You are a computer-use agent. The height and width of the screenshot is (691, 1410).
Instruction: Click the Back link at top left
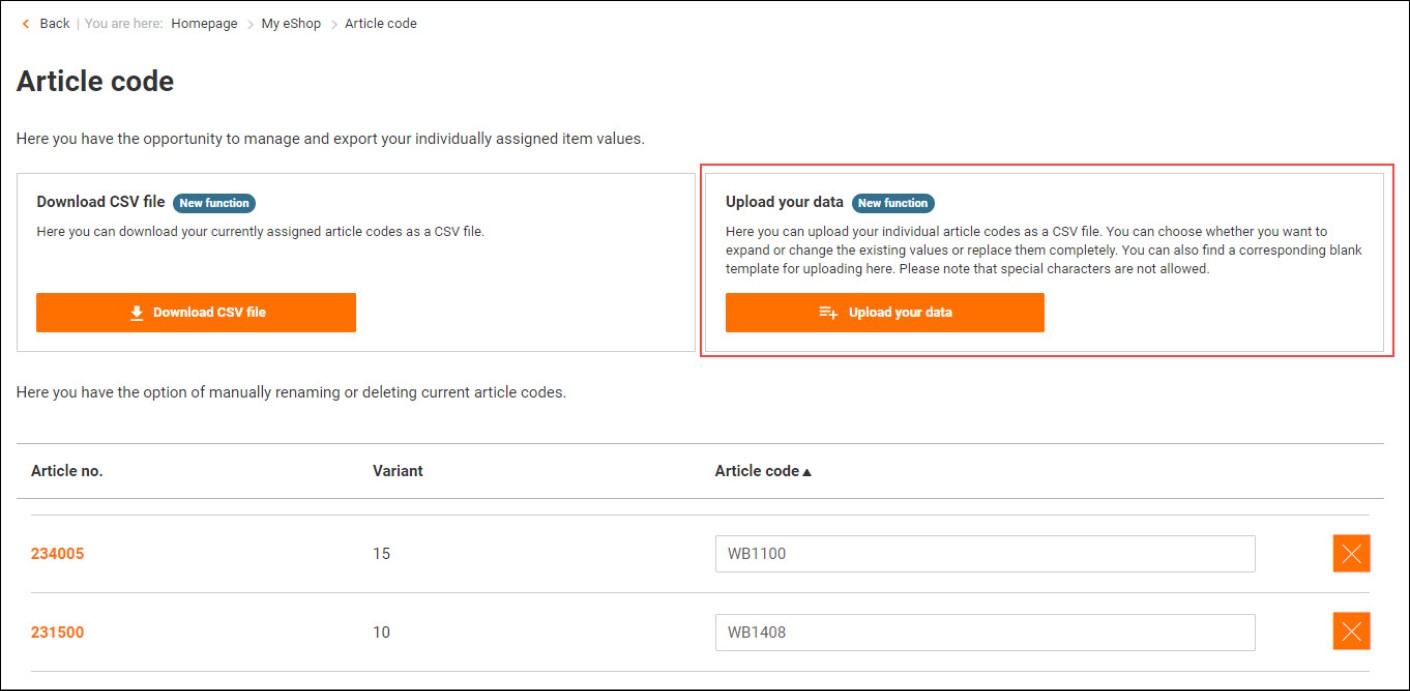(54, 24)
